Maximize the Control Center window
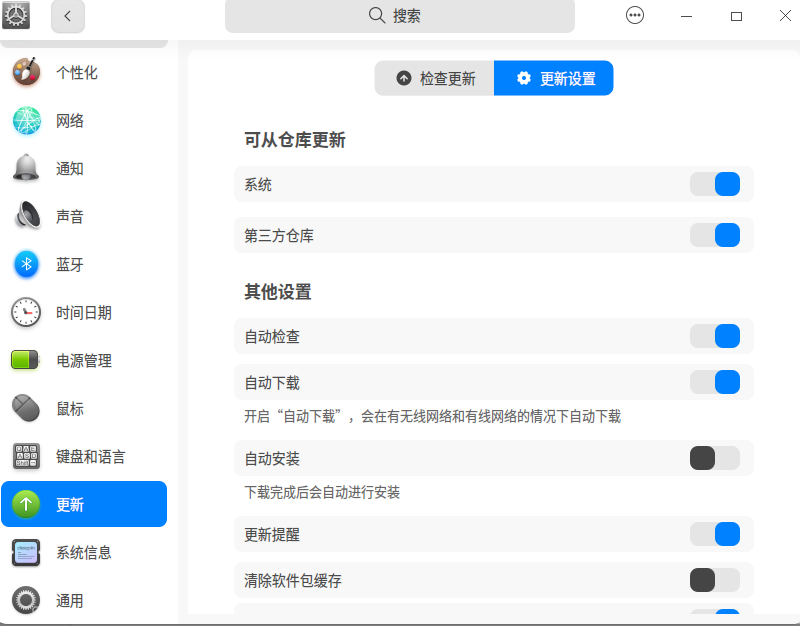800x626 pixels. coord(736,16)
